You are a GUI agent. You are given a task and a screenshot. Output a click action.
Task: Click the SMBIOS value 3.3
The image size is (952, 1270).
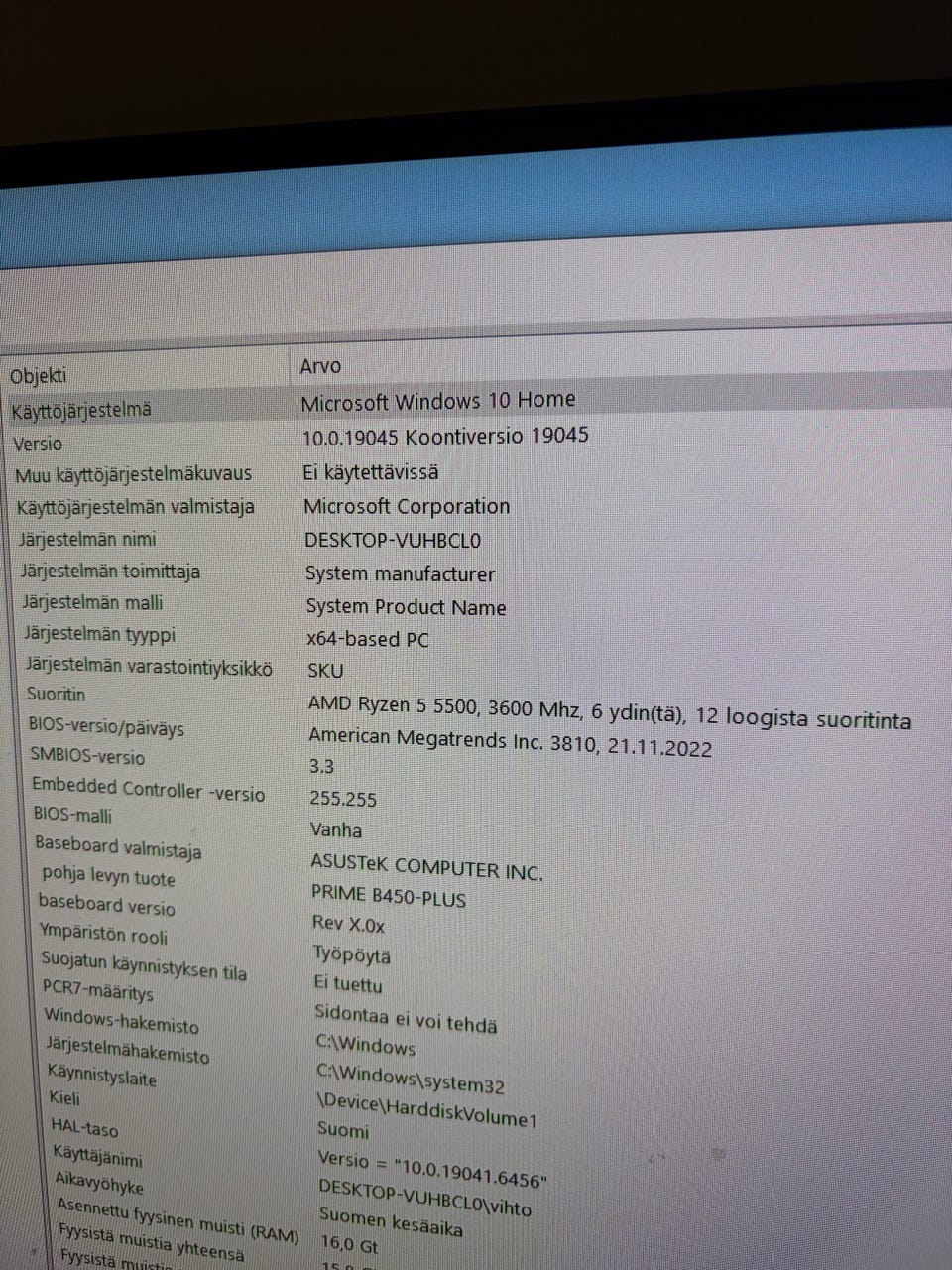pos(321,766)
